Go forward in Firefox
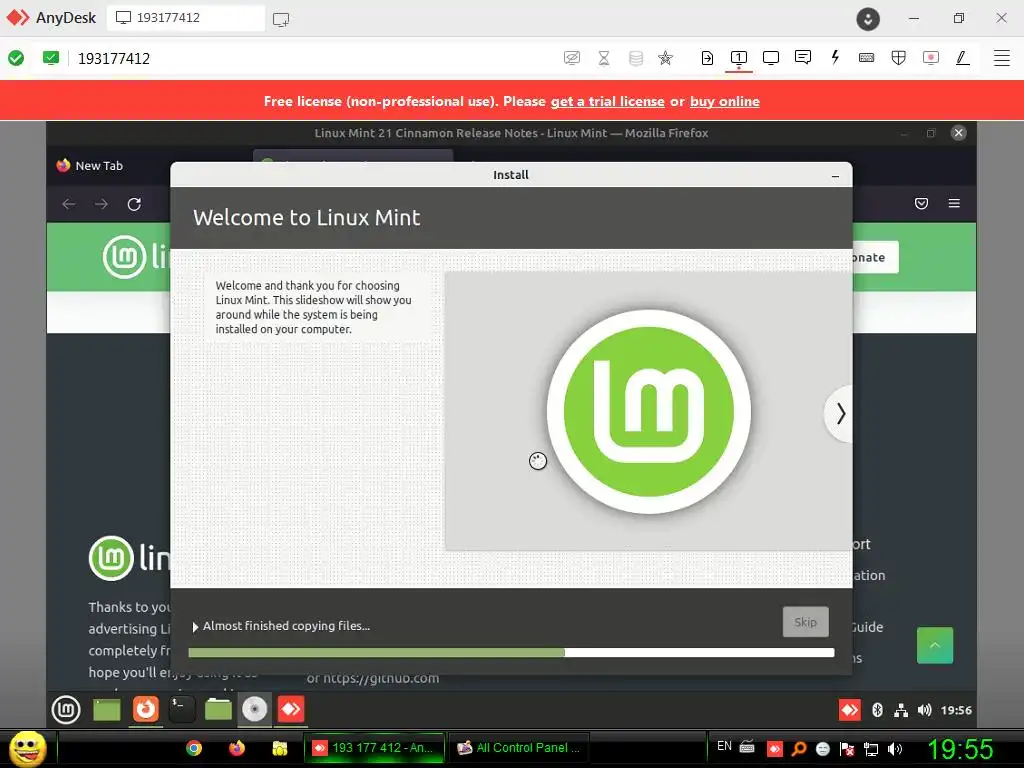1024x768 pixels. (101, 204)
